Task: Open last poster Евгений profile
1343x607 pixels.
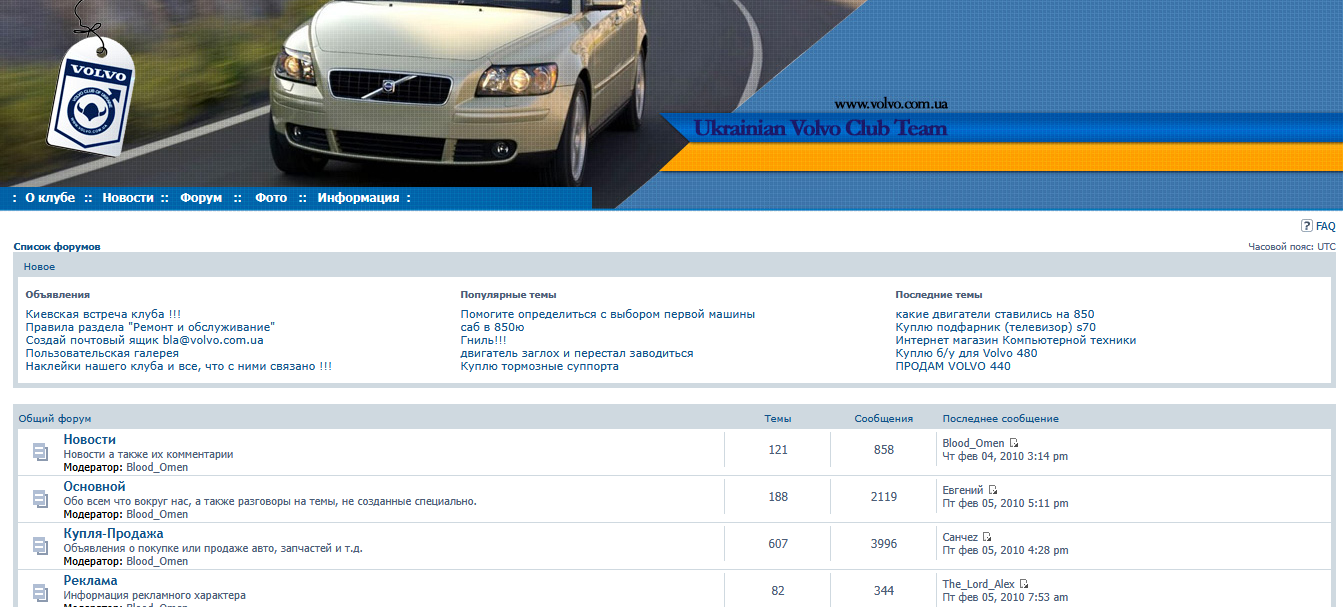Action: click(x=963, y=490)
